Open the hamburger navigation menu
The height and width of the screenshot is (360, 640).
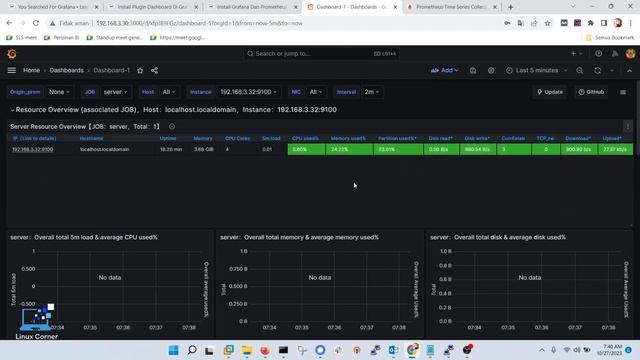tap(12, 70)
